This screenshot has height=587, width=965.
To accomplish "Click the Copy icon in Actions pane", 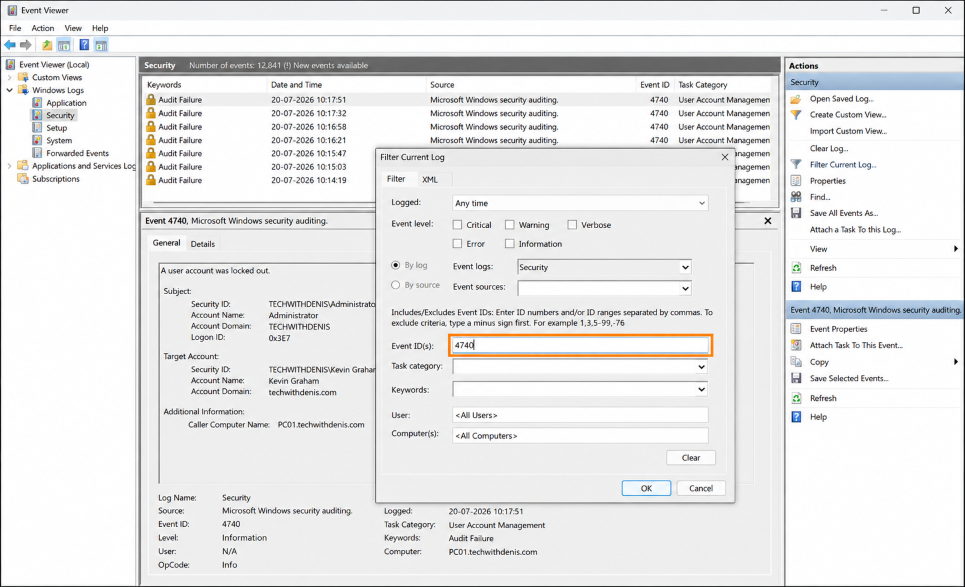I will point(796,362).
